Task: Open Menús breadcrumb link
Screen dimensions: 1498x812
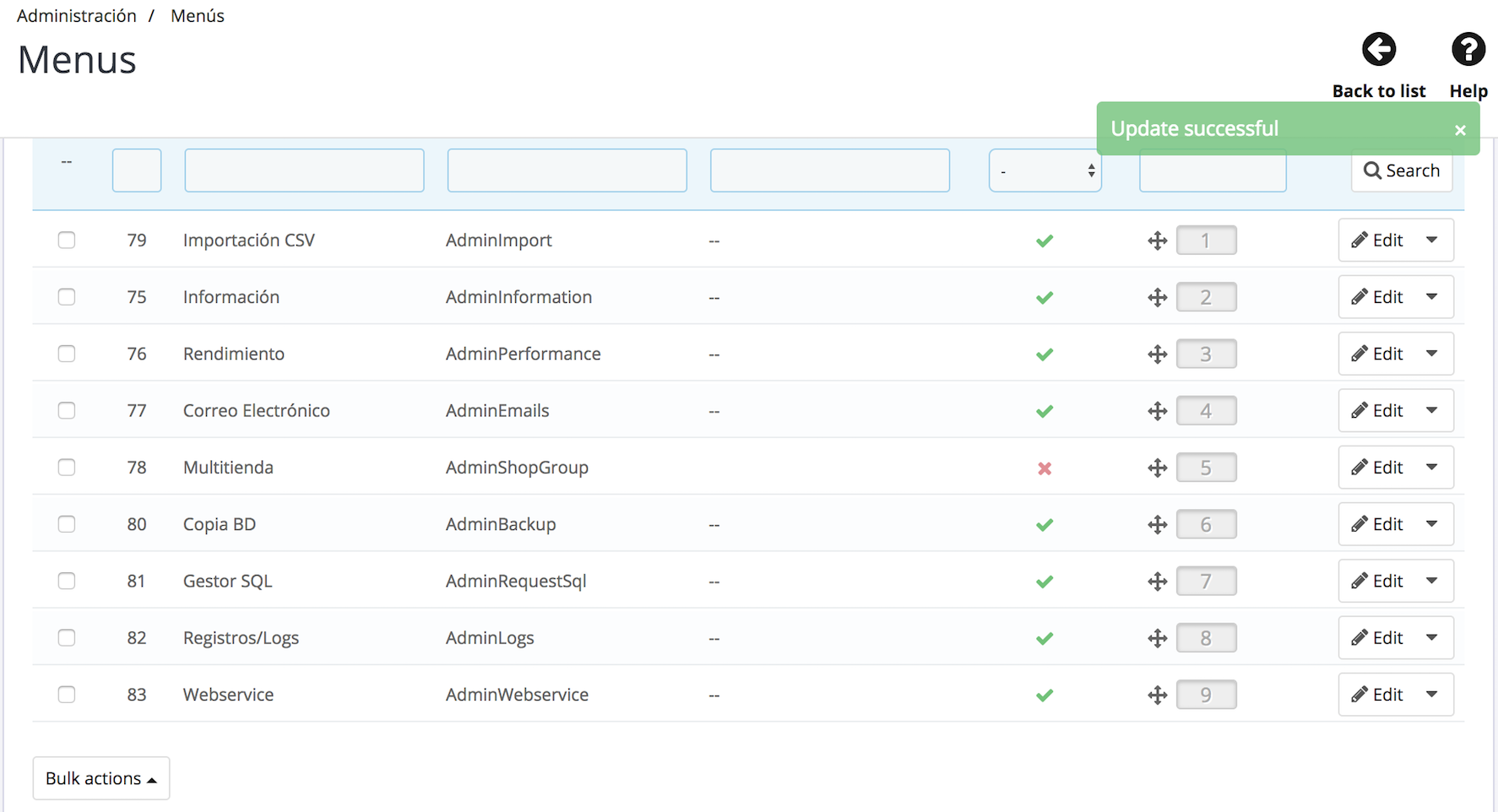Action: 198,16
